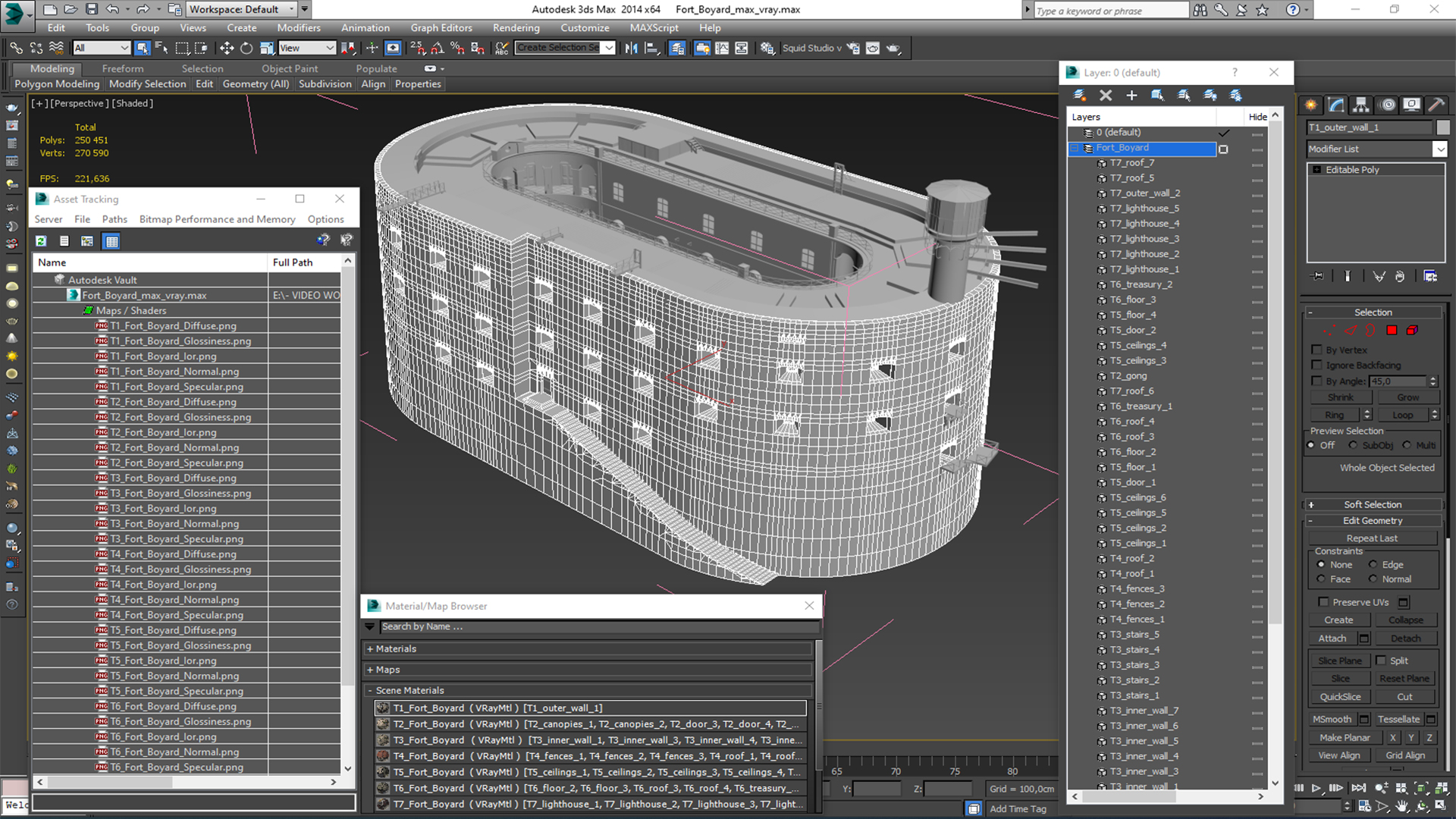Select SubObj preview selection radio
This screenshot has height=819, width=1456.
pyautogui.click(x=1353, y=445)
